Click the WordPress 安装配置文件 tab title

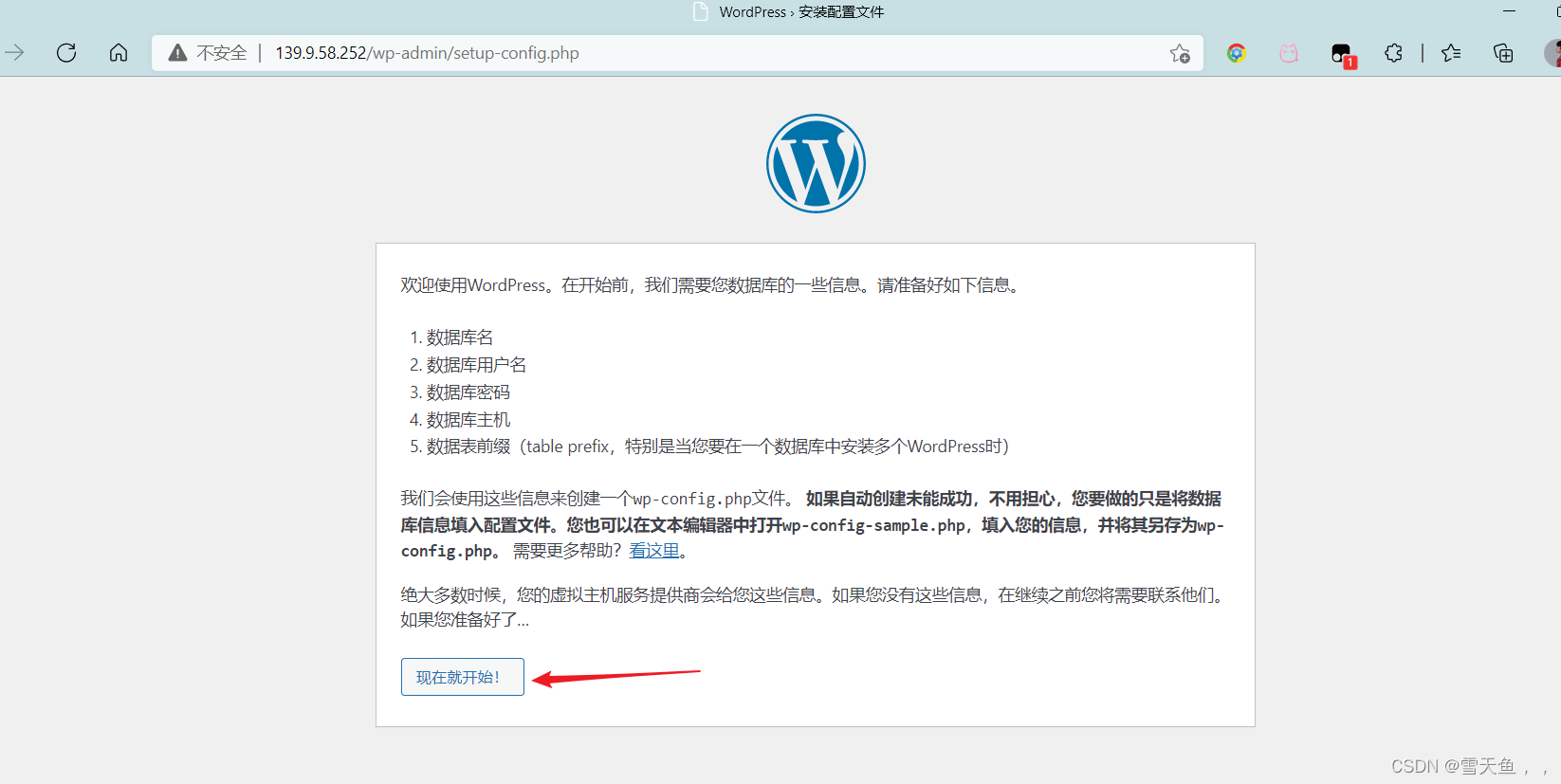[800, 12]
